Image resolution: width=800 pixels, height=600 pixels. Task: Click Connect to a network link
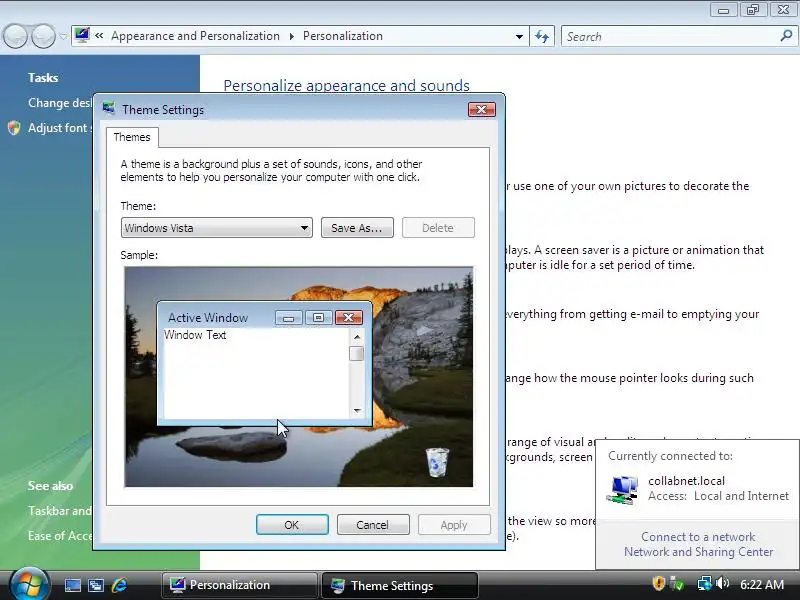click(x=698, y=537)
